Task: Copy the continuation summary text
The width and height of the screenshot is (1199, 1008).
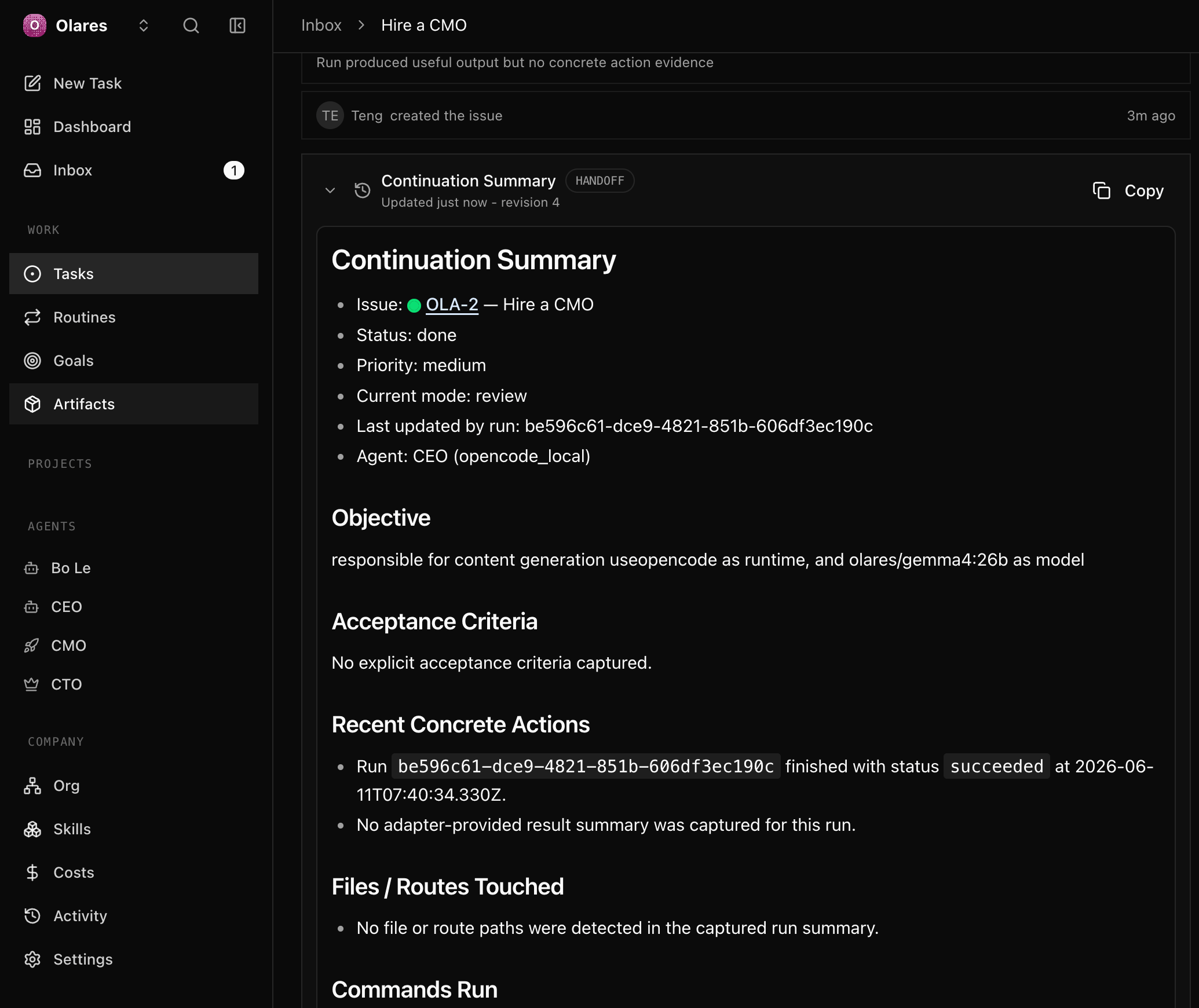Action: [1128, 190]
